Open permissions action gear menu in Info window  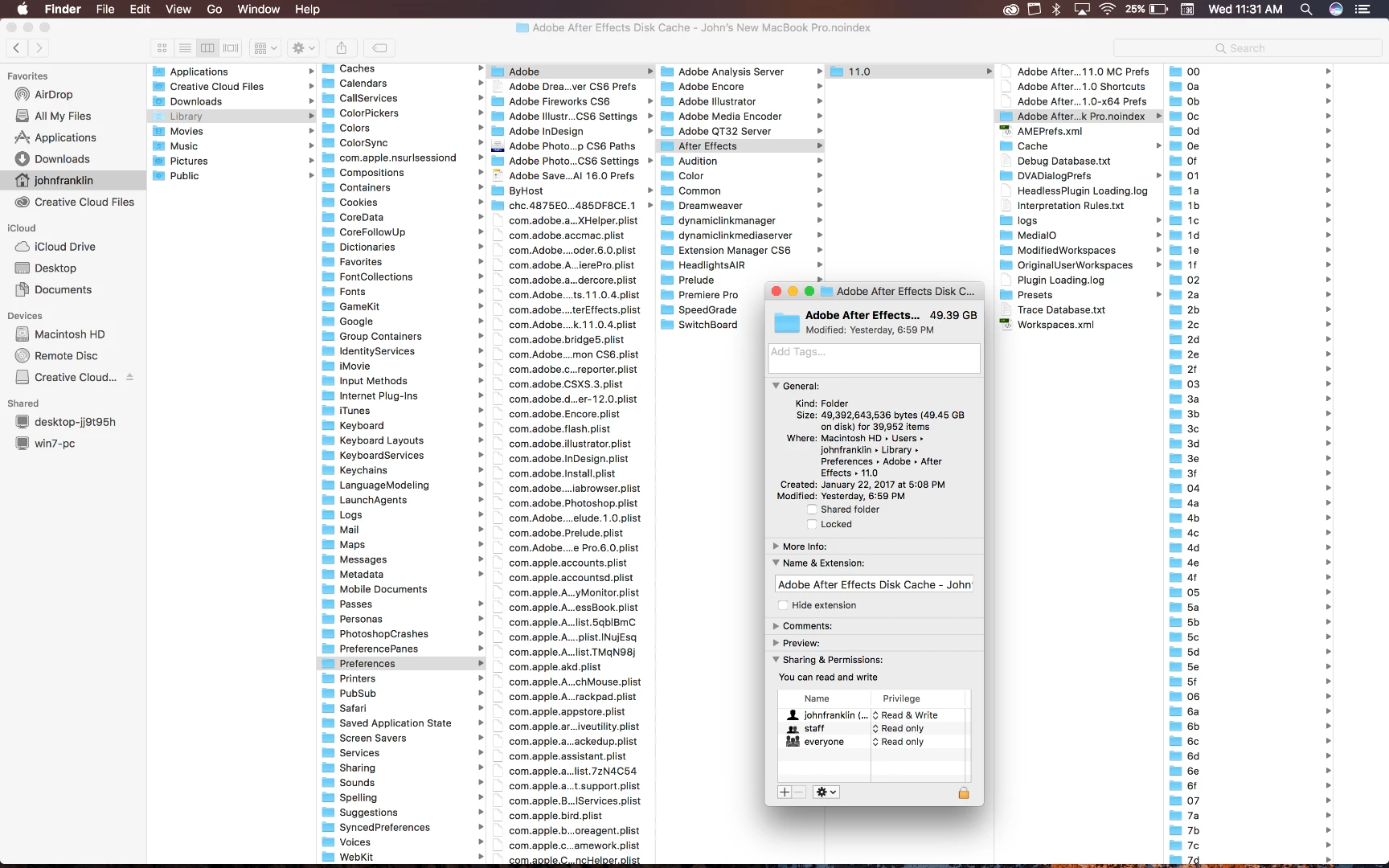click(826, 792)
